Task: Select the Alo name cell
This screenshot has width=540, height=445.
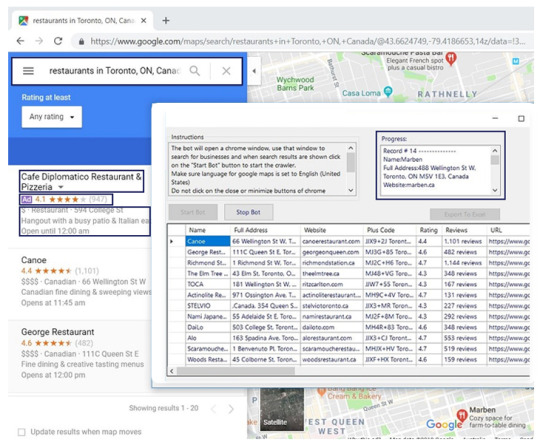Action: [x=208, y=338]
